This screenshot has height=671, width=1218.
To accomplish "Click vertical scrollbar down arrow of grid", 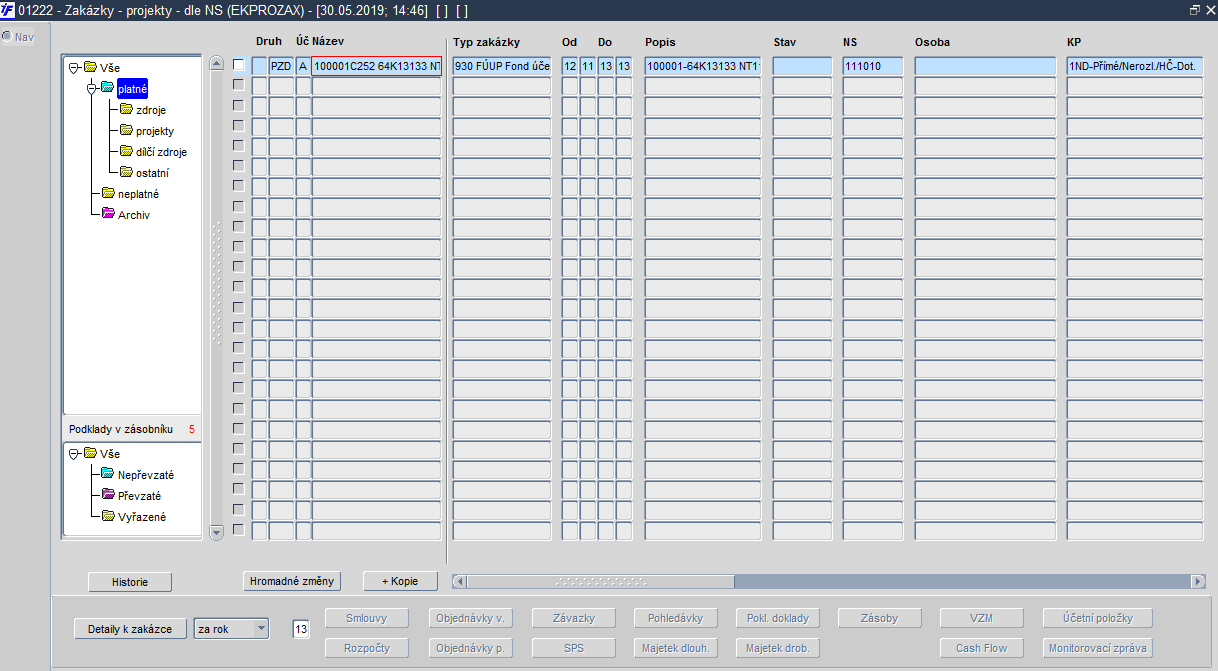I will click(216, 533).
